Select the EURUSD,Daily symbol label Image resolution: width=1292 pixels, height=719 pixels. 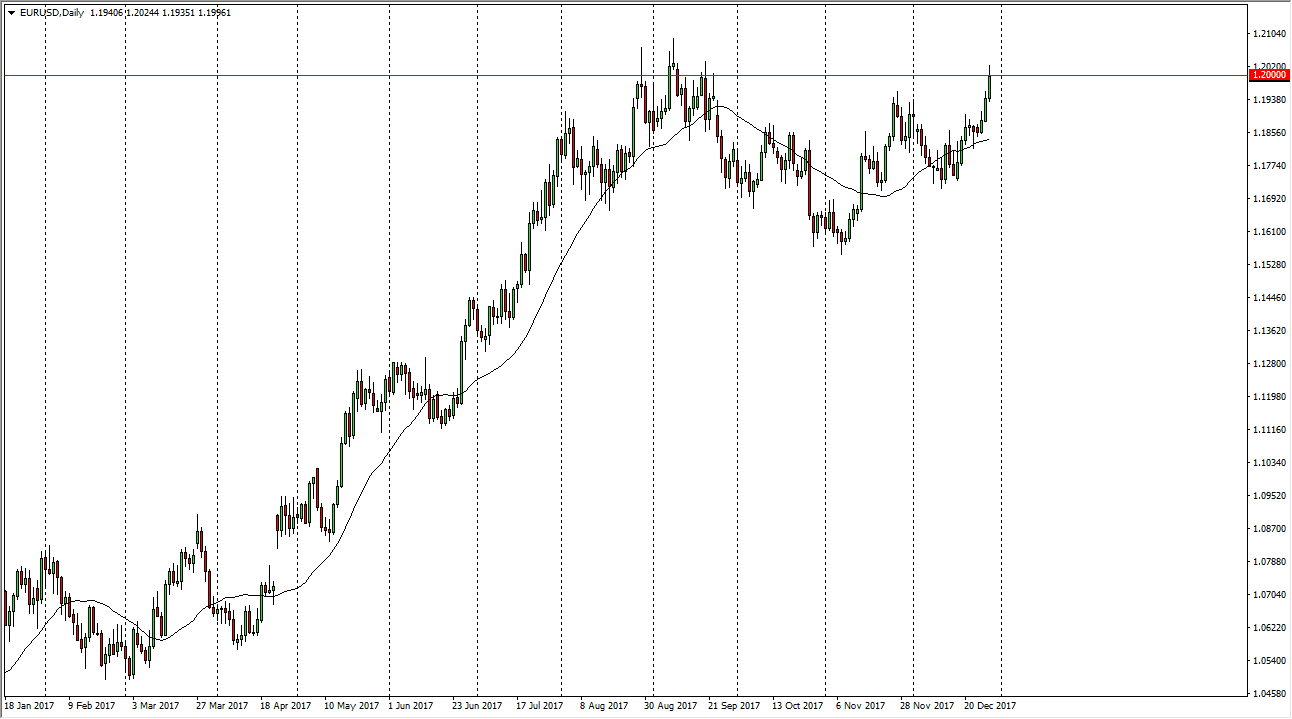pos(52,13)
